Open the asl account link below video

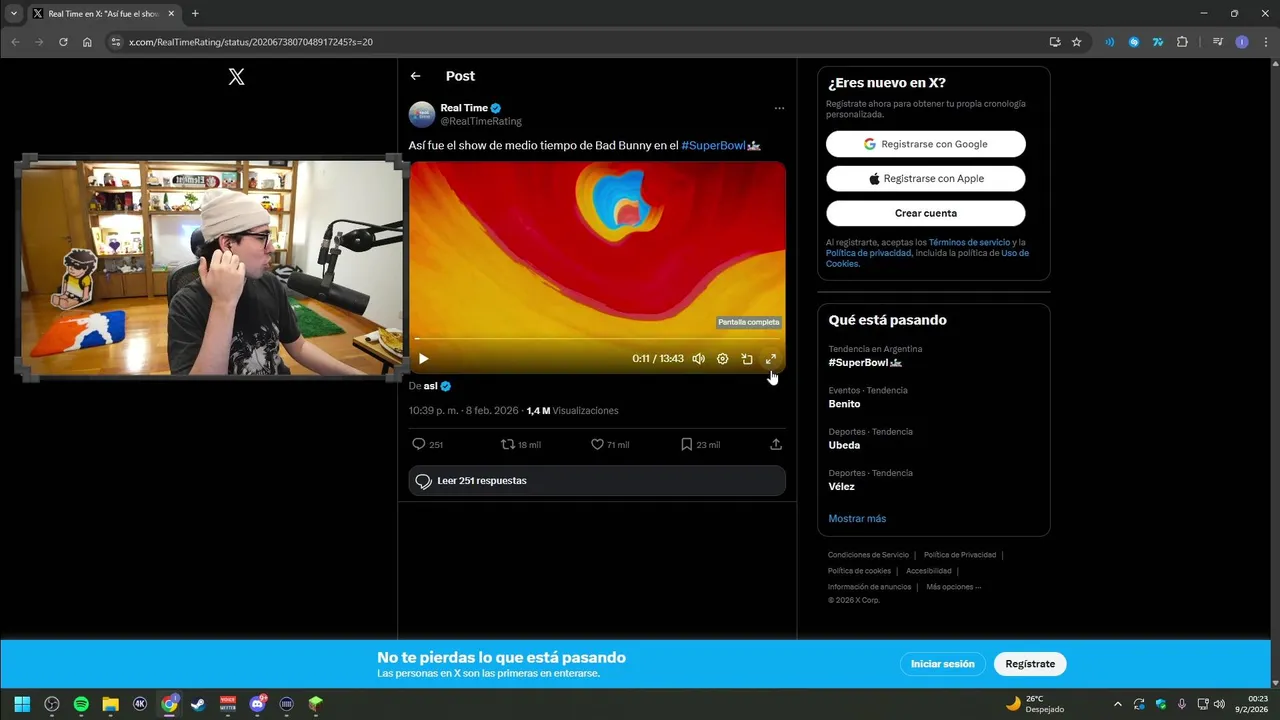(x=430, y=386)
